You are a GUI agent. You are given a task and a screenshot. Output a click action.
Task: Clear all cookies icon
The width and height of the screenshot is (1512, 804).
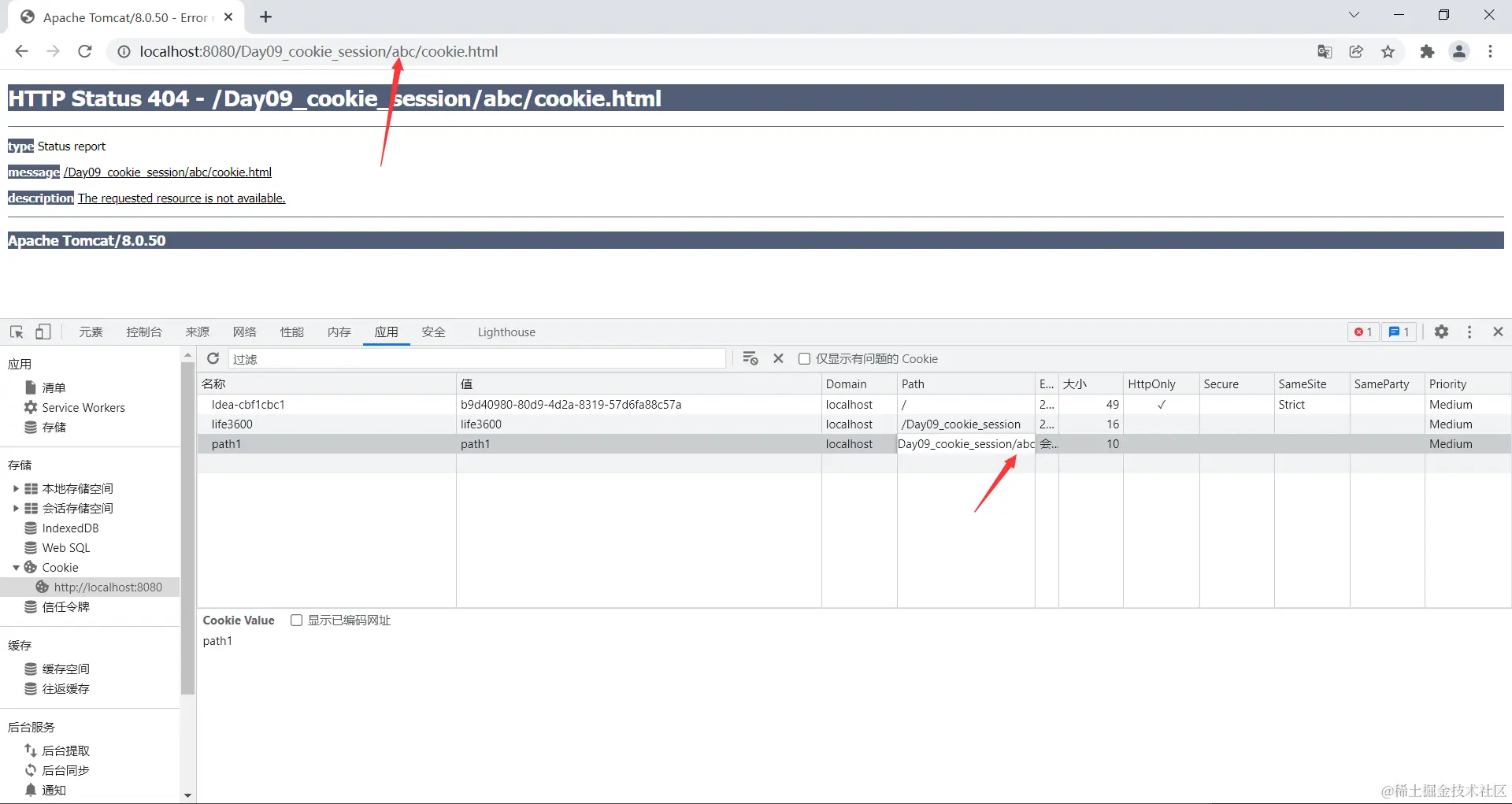[x=750, y=358]
